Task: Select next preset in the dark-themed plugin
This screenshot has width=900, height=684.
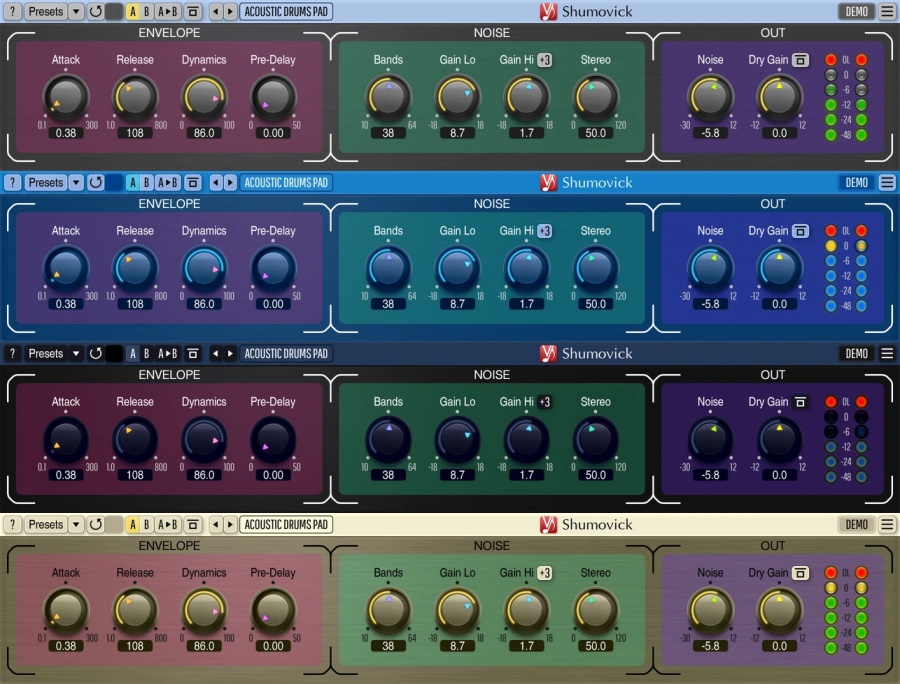Action: point(230,353)
